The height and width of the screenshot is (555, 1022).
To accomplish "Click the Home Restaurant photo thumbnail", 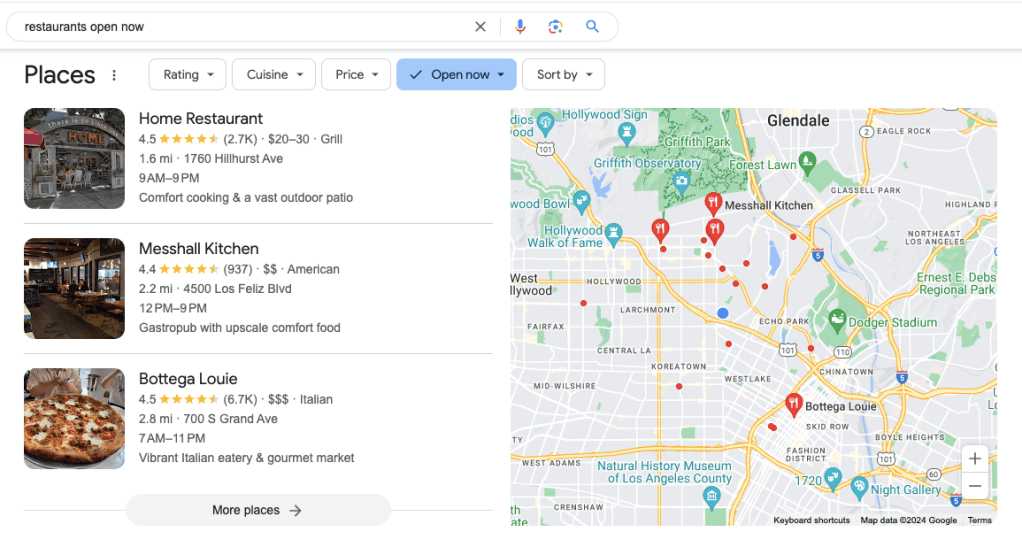I will [x=74, y=158].
